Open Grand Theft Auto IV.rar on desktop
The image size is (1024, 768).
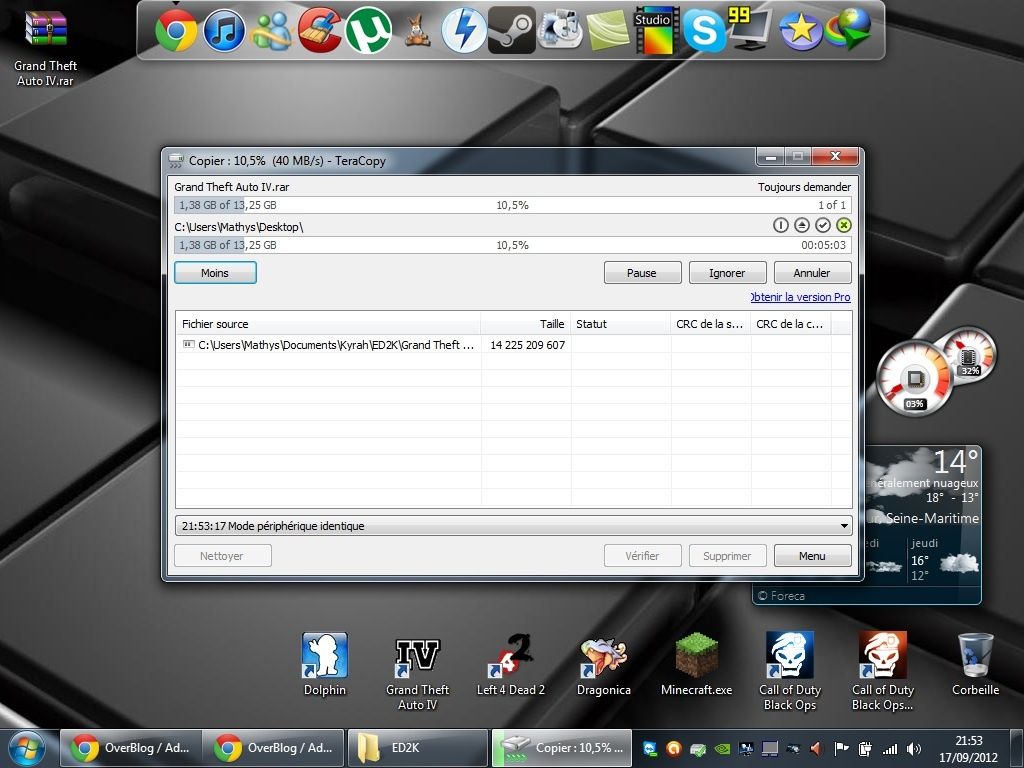tap(45, 48)
